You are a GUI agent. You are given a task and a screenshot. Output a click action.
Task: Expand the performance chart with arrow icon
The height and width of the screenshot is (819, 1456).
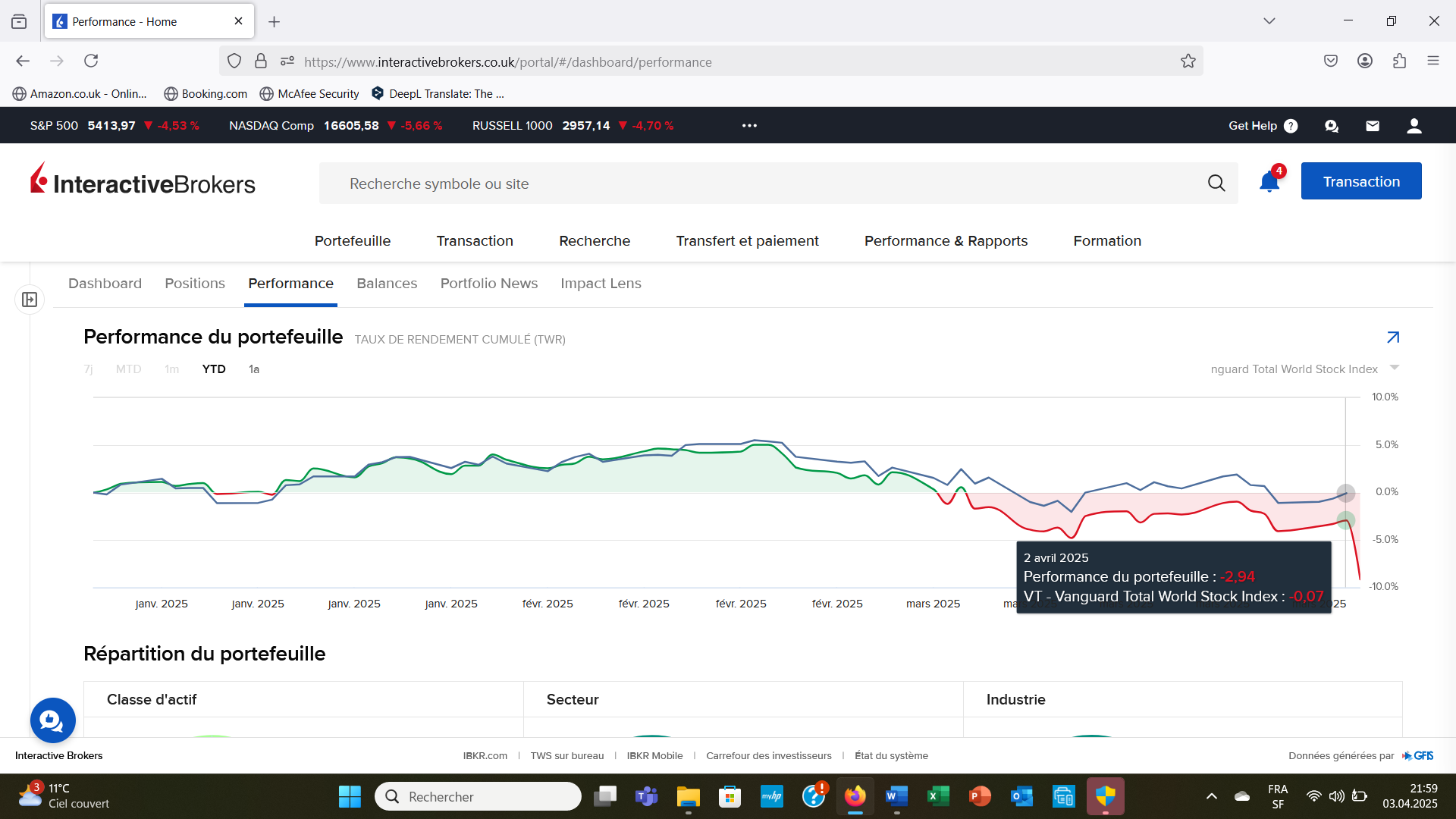[x=1393, y=337]
